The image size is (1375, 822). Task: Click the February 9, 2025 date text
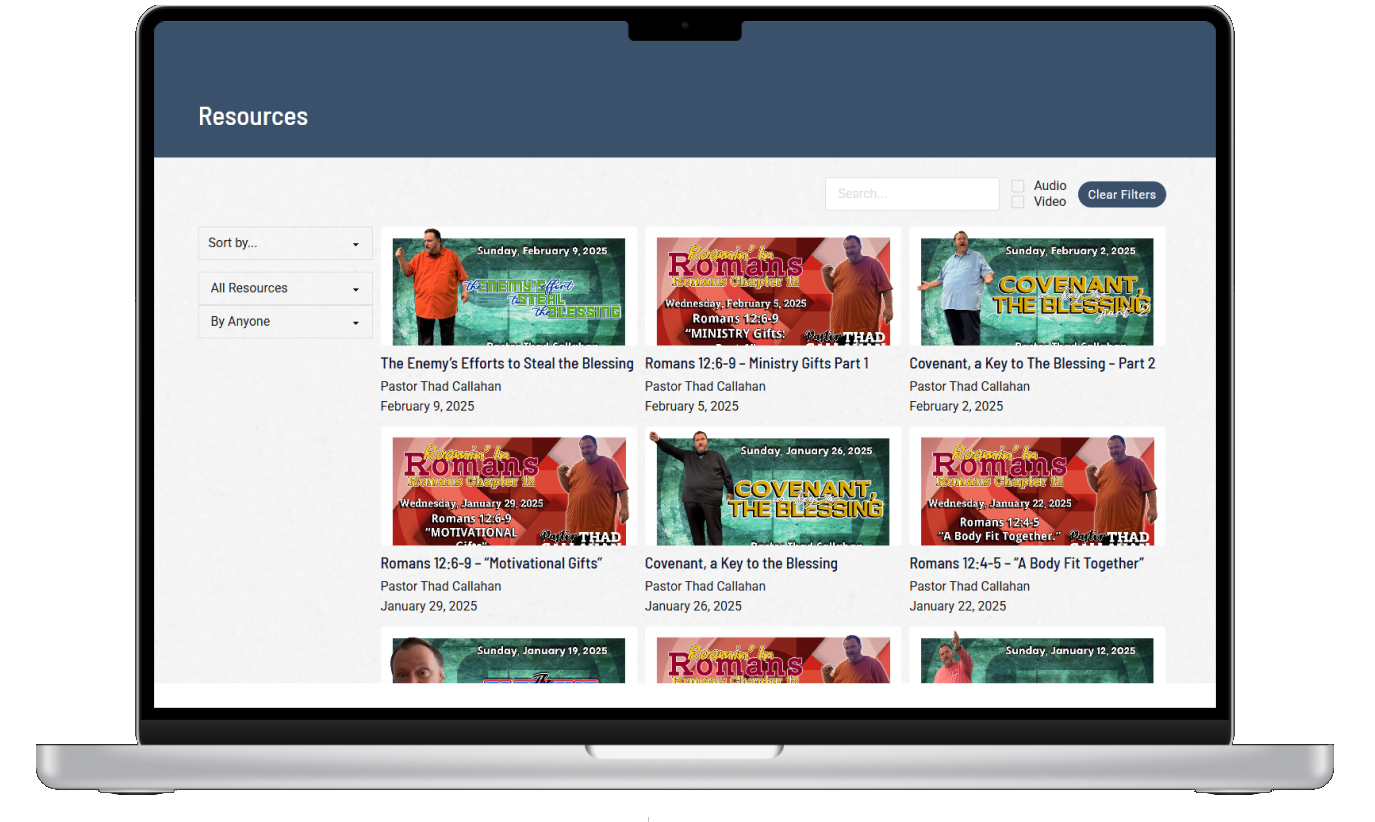click(x=428, y=407)
